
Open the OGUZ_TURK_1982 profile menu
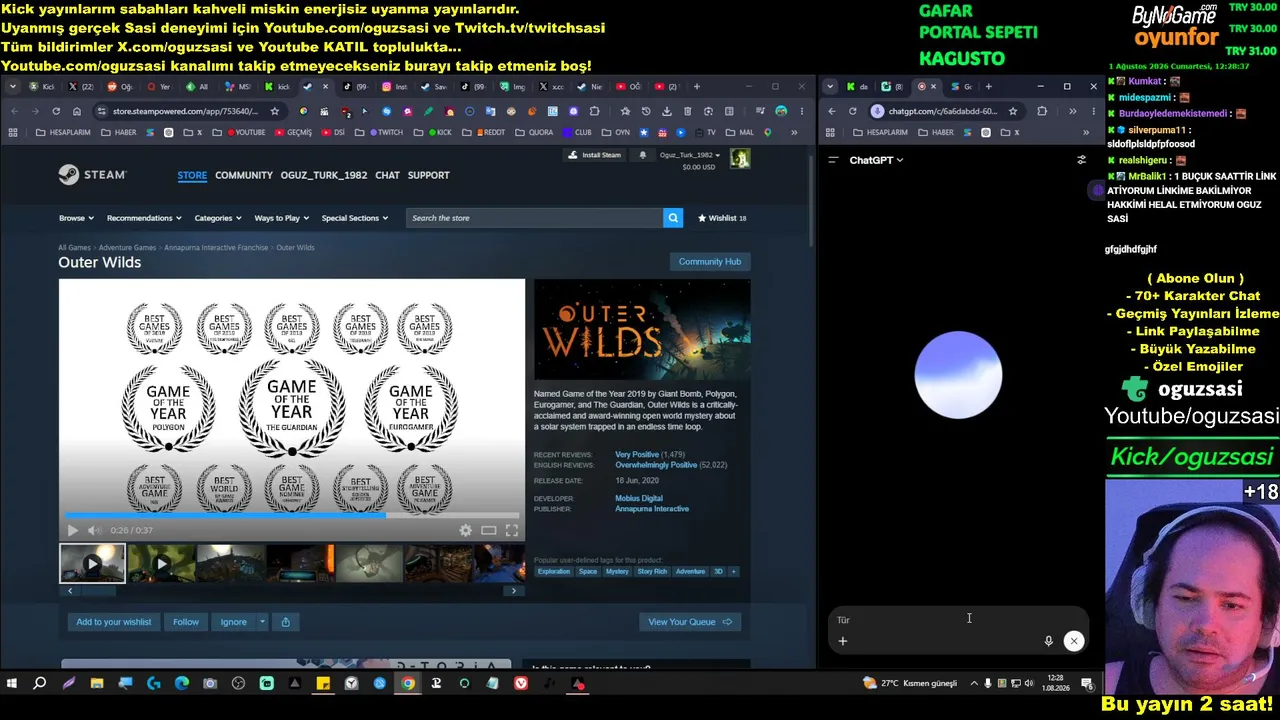click(324, 175)
